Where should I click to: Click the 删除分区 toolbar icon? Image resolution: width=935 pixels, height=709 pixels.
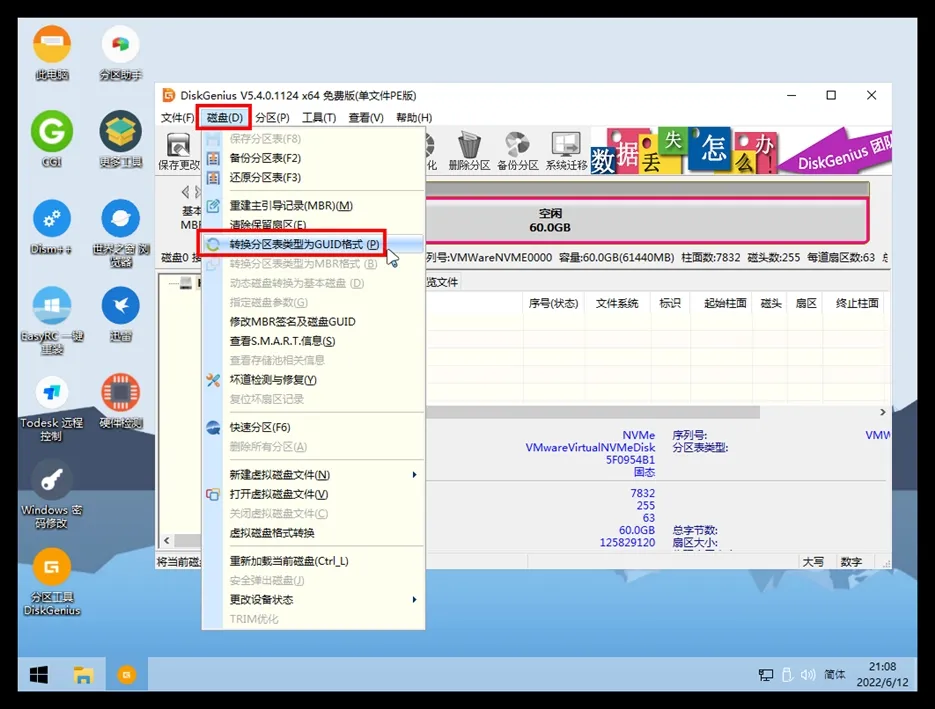tap(469, 149)
